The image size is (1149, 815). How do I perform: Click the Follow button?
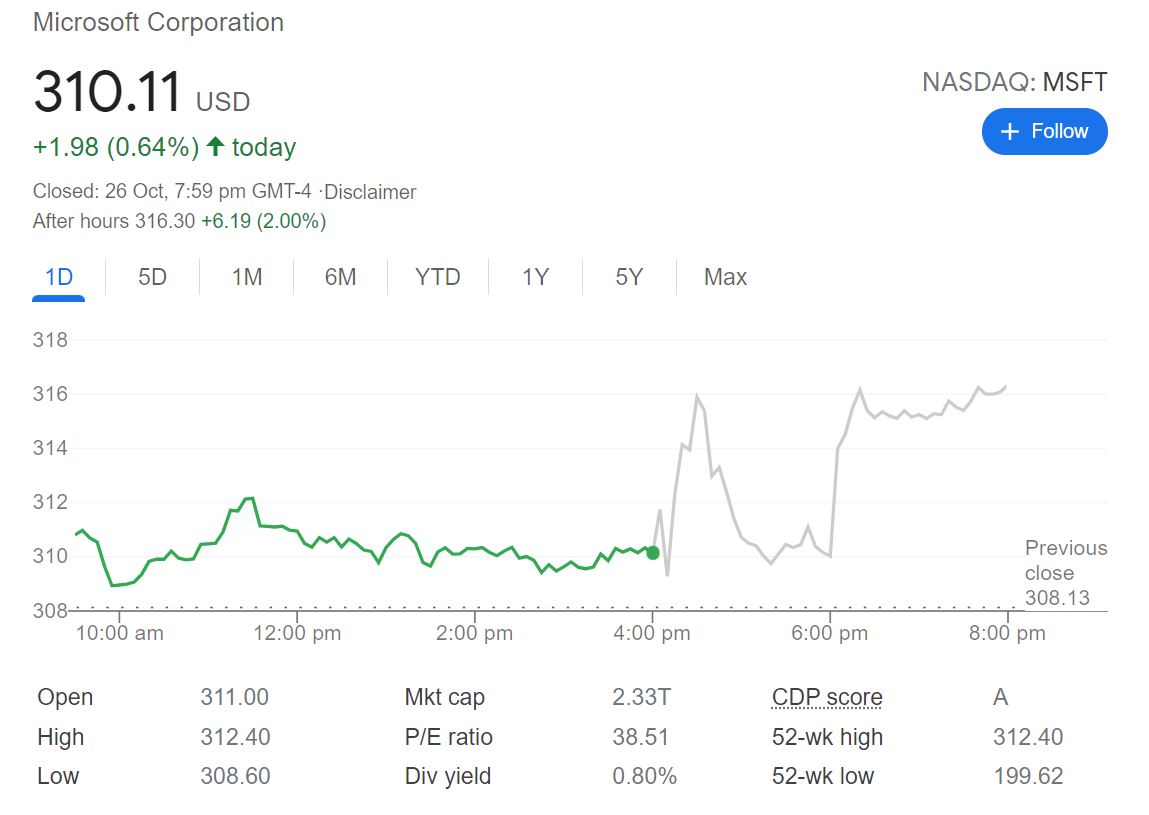[x=1044, y=131]
